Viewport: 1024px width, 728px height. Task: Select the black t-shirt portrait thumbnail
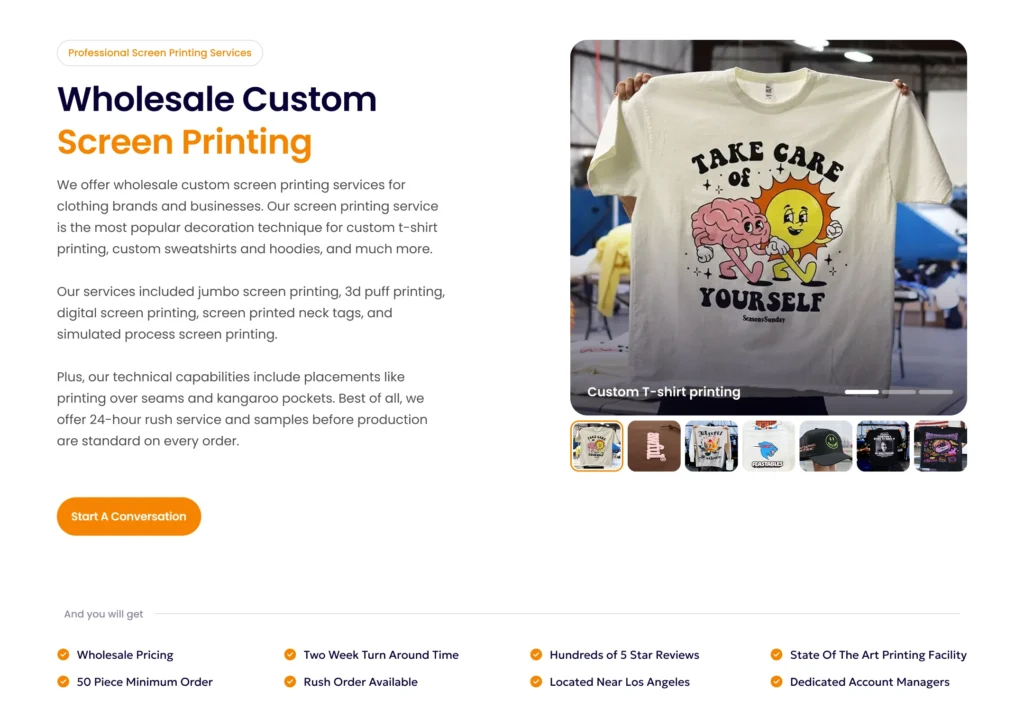coord(883,446)
